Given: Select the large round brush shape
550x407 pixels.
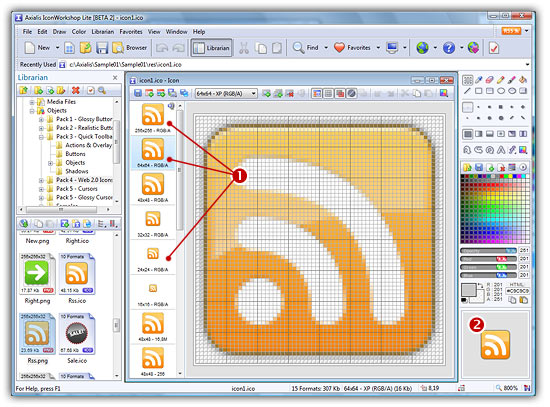Looking at the screenshot, I should point(501,118).
